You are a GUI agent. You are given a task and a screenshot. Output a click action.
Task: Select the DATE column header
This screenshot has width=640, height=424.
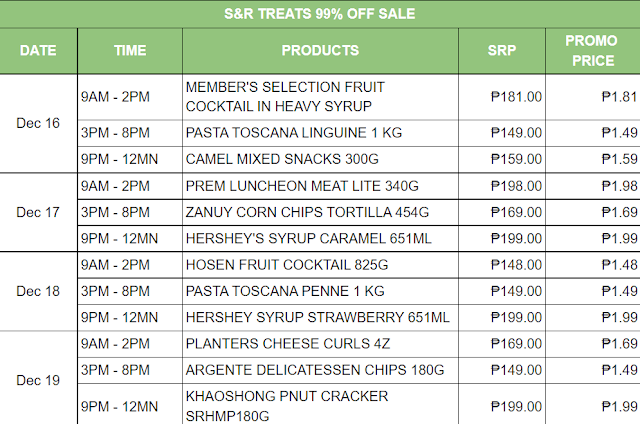(x=38, y=50)
